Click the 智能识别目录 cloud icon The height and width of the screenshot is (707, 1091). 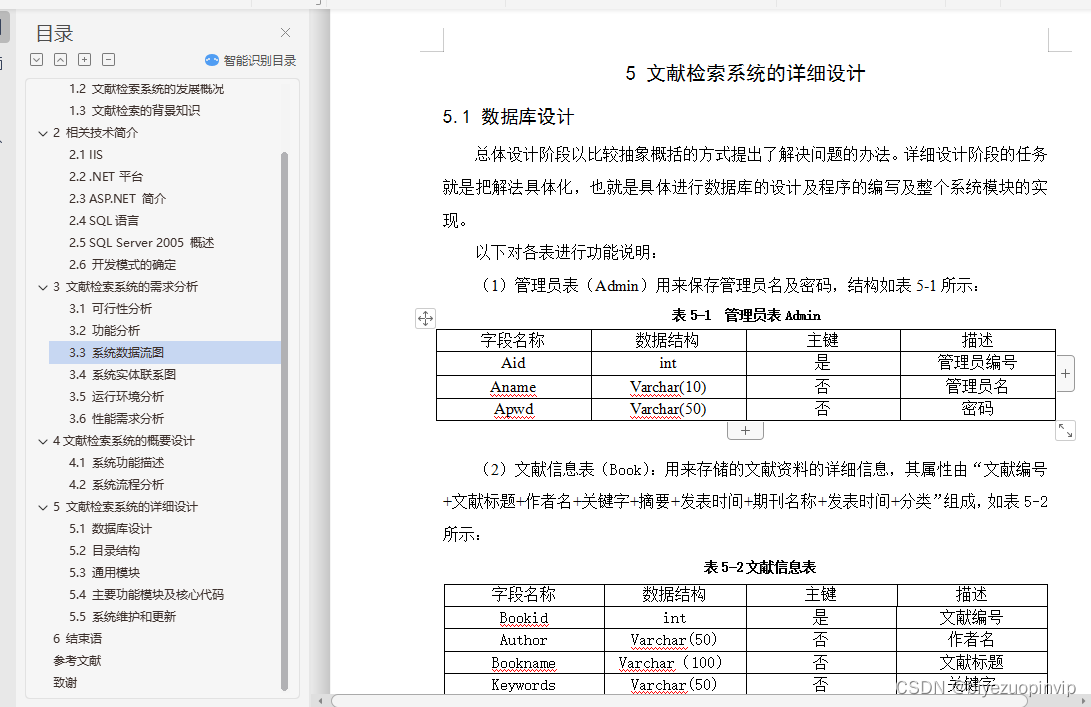(212, 61)
